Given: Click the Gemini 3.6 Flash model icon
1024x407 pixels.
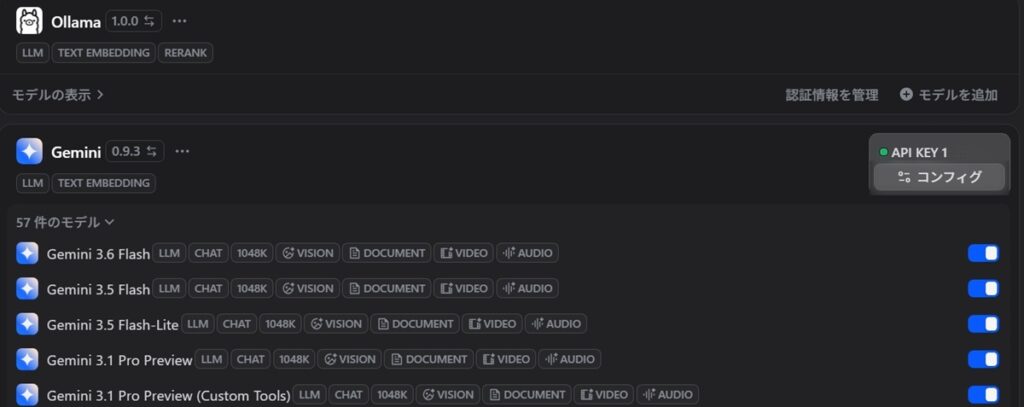Looking at the screenshot, I should 27,253.
